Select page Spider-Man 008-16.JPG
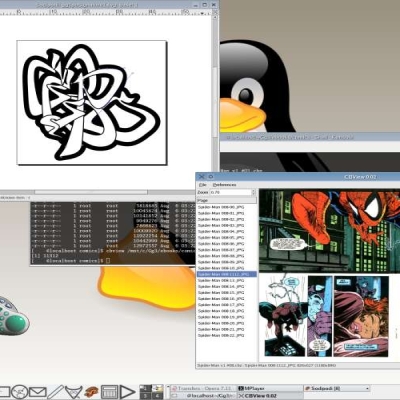400x400 pixels. click(227, 299)
